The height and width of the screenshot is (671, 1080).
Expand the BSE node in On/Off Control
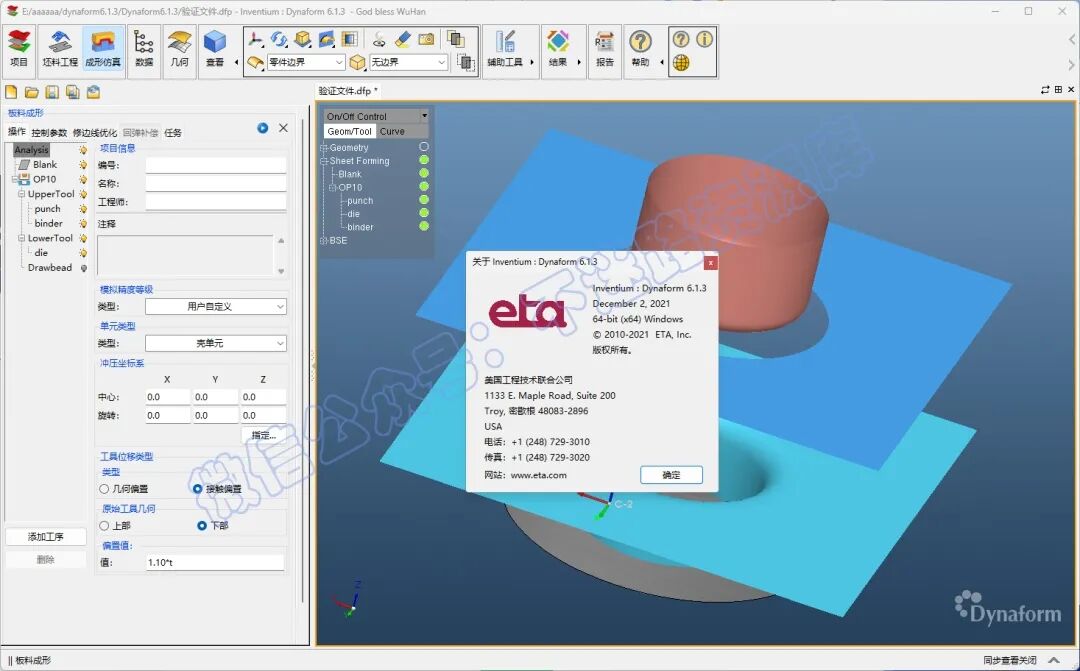pyautogui.click(x=324, y=240)
